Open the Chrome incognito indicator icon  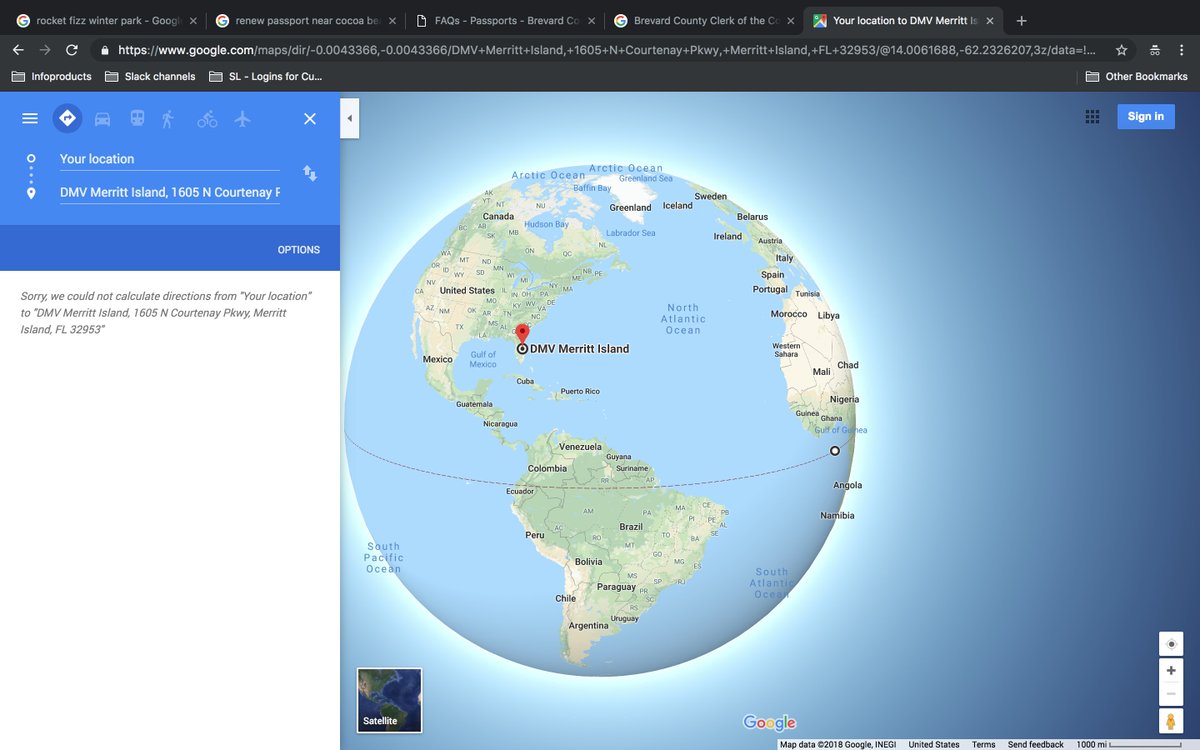tap(1155, 50)
